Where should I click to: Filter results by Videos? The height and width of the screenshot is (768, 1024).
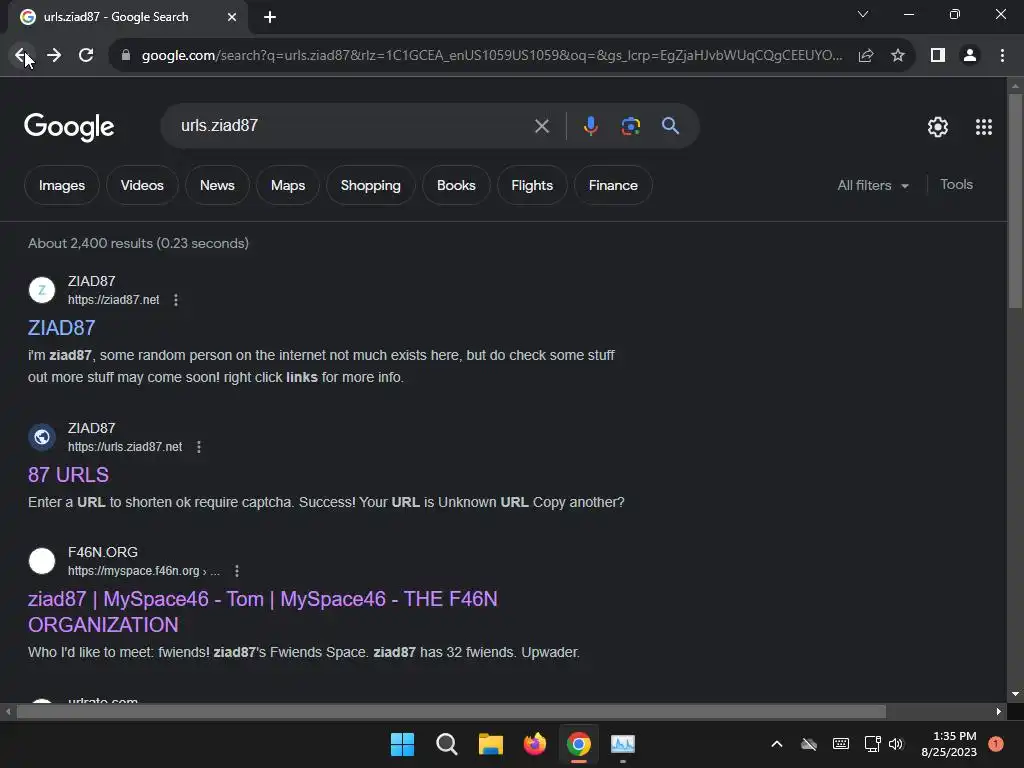[x=142, y=185]
